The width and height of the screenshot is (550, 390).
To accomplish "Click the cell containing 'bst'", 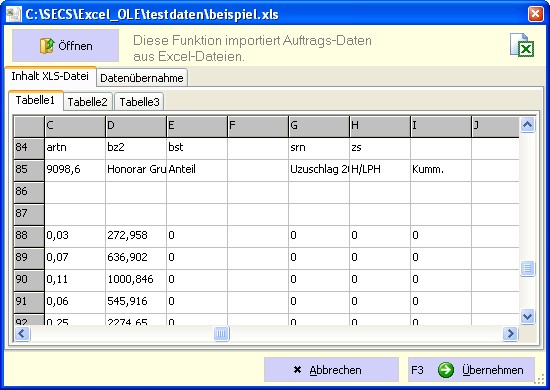I will coord(197,148).
